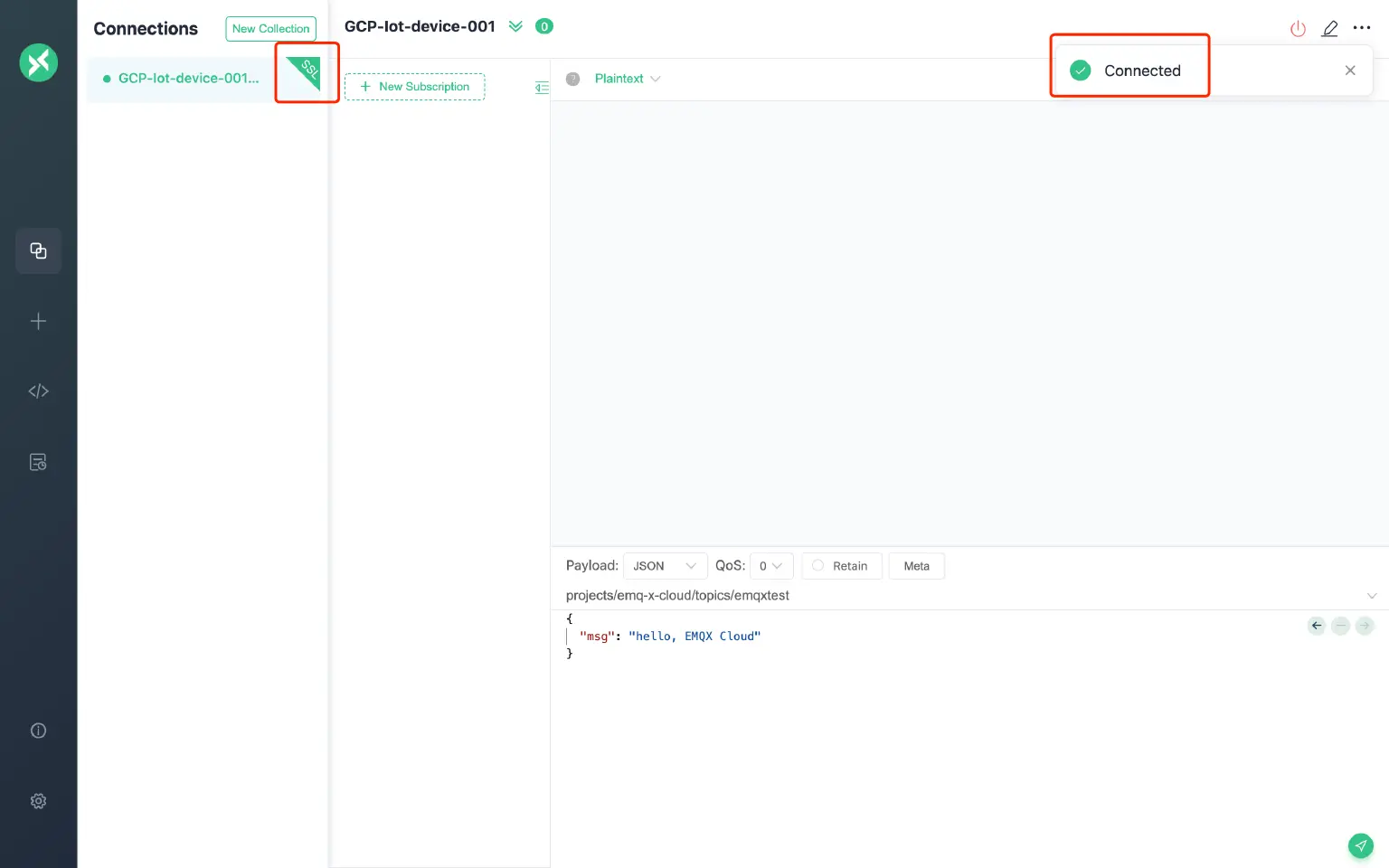Collapse the subscriptions list panel icon

pos(542,87)
